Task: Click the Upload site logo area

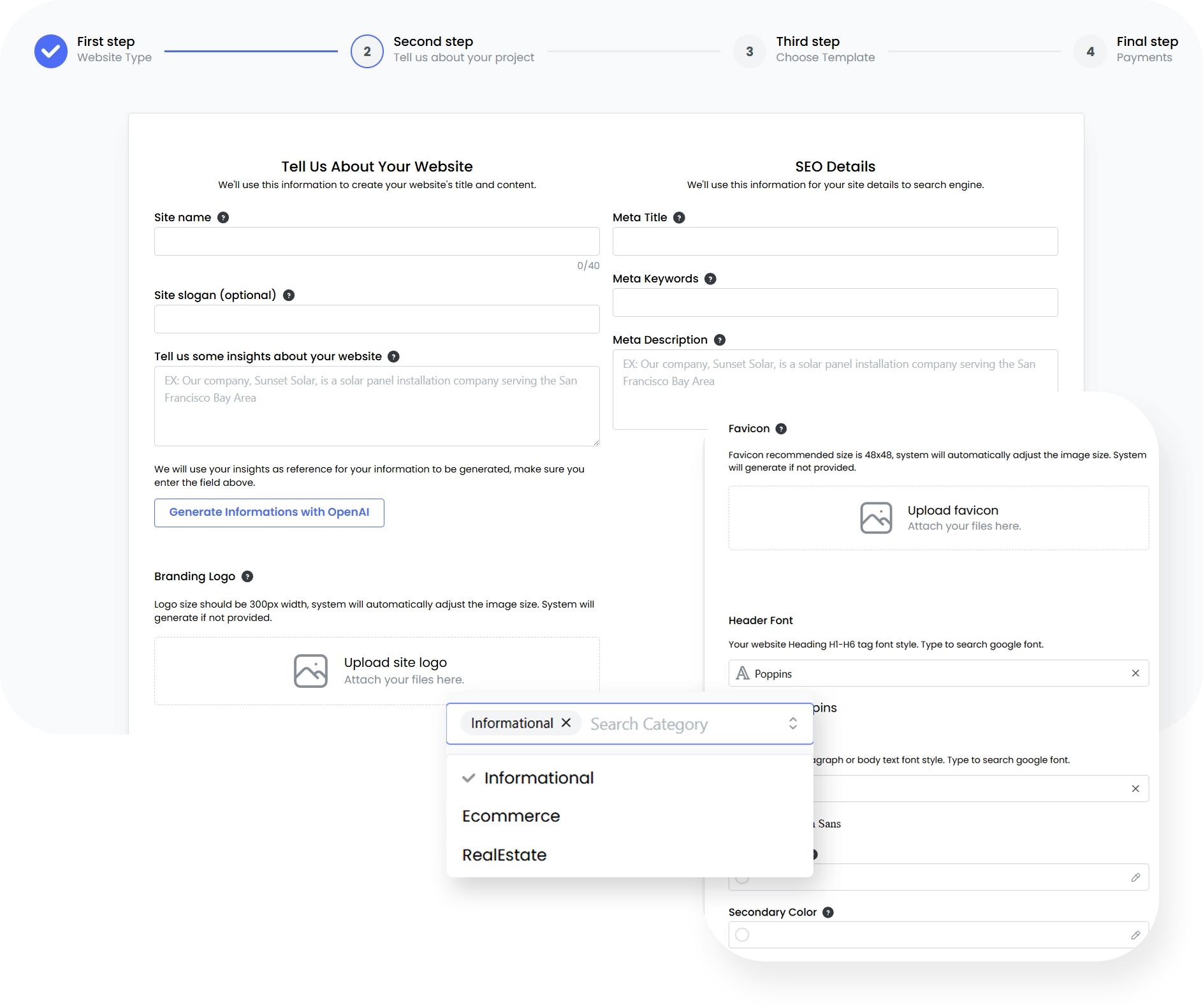Action: 377,670
